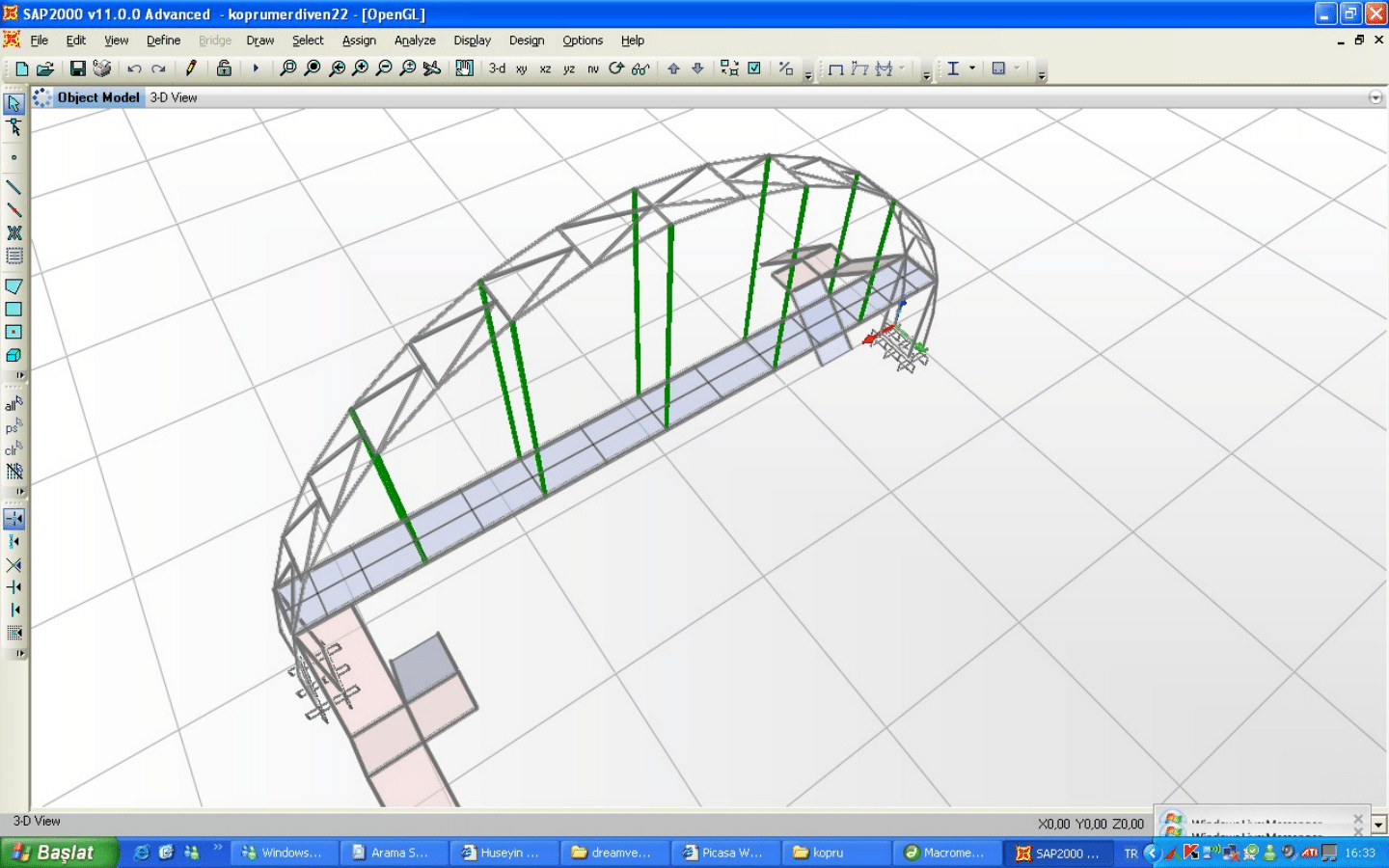The image size is (1389, 868).
Task: Click the nv named view button
Action: click(593, 68)
